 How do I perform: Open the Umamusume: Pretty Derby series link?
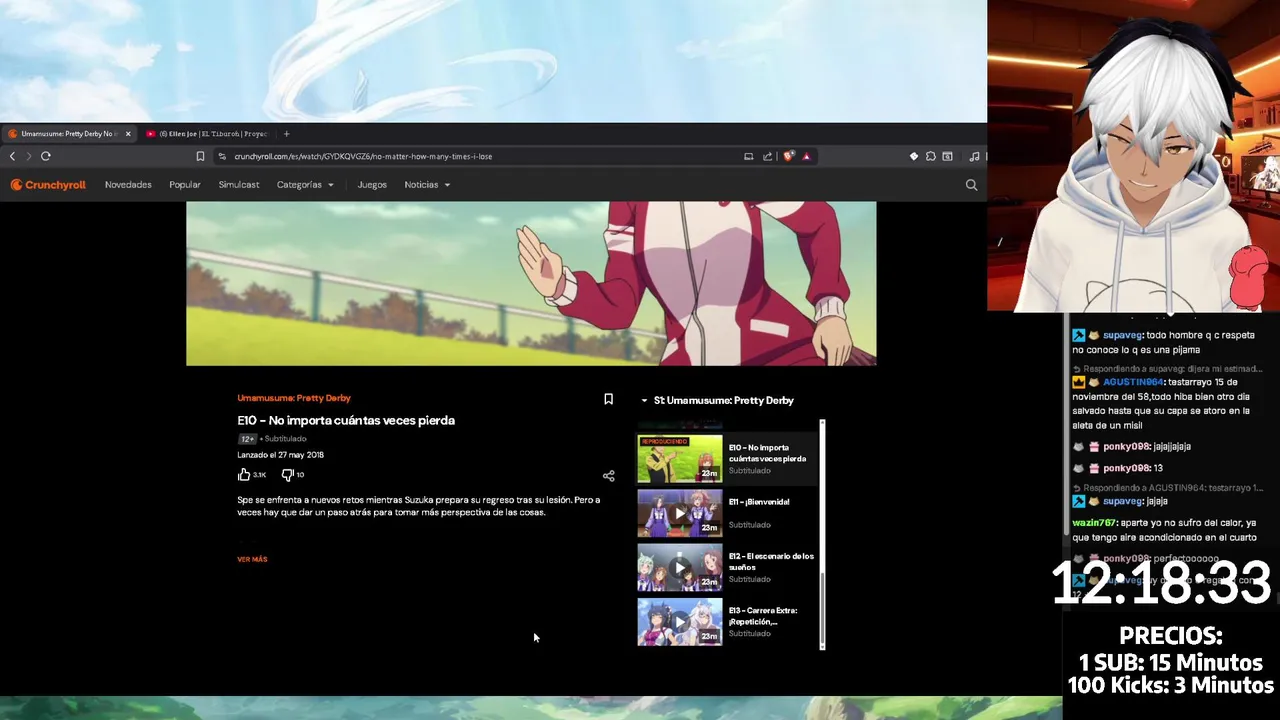tap(294, 398)
